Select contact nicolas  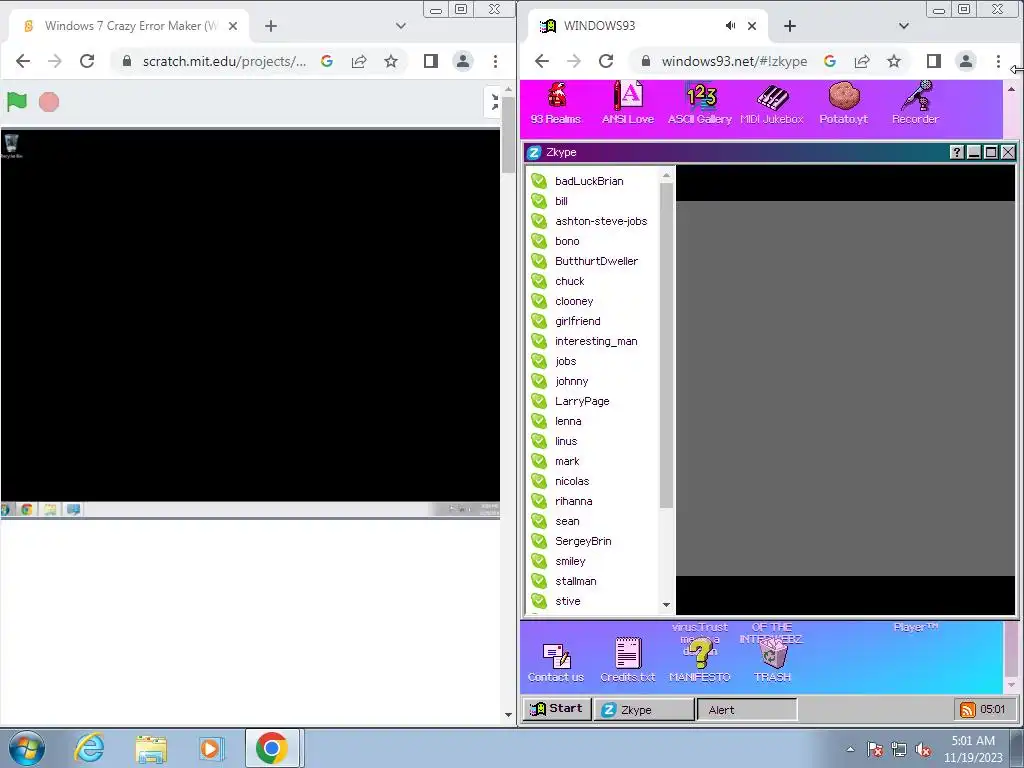tap(572, 481)
